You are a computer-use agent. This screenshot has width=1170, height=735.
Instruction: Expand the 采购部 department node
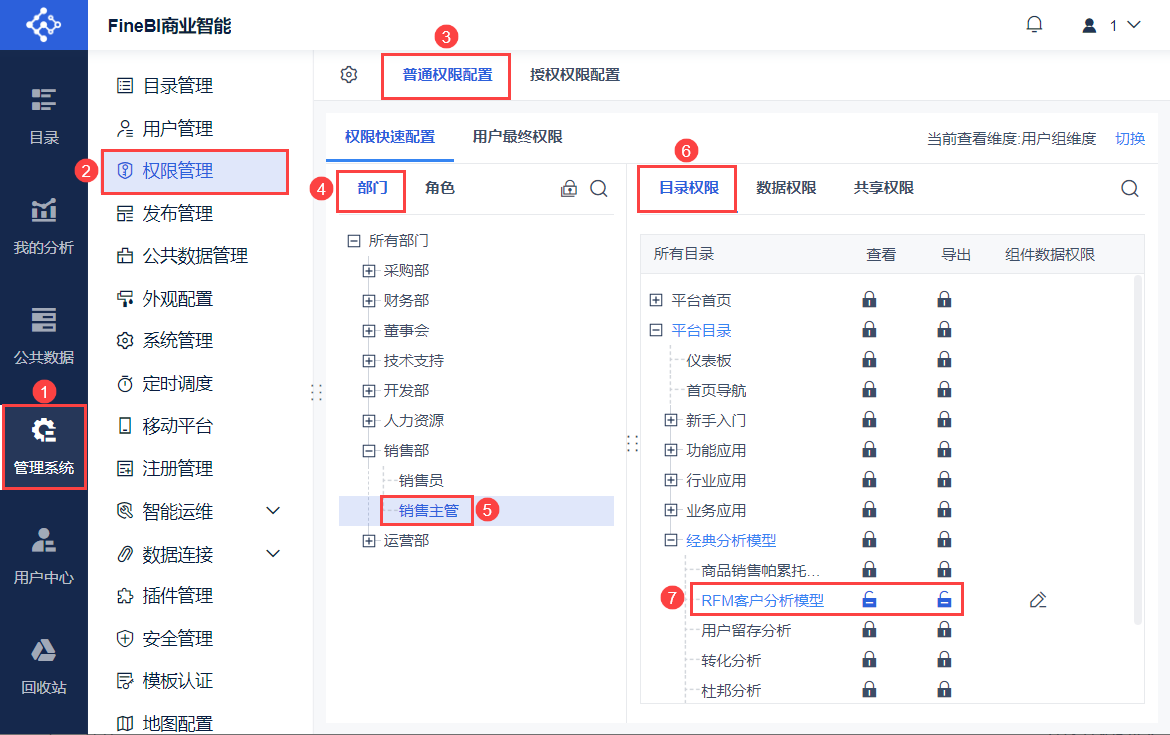(369, 271)
